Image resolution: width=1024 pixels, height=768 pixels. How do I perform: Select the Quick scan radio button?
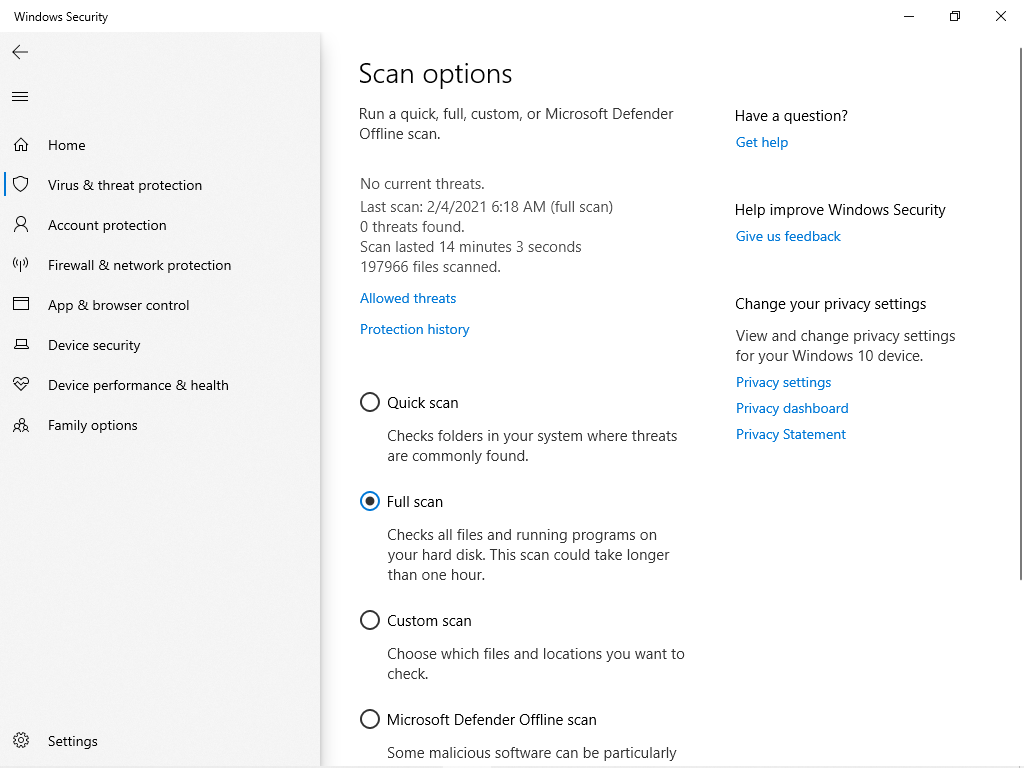[x=370, y=402]
